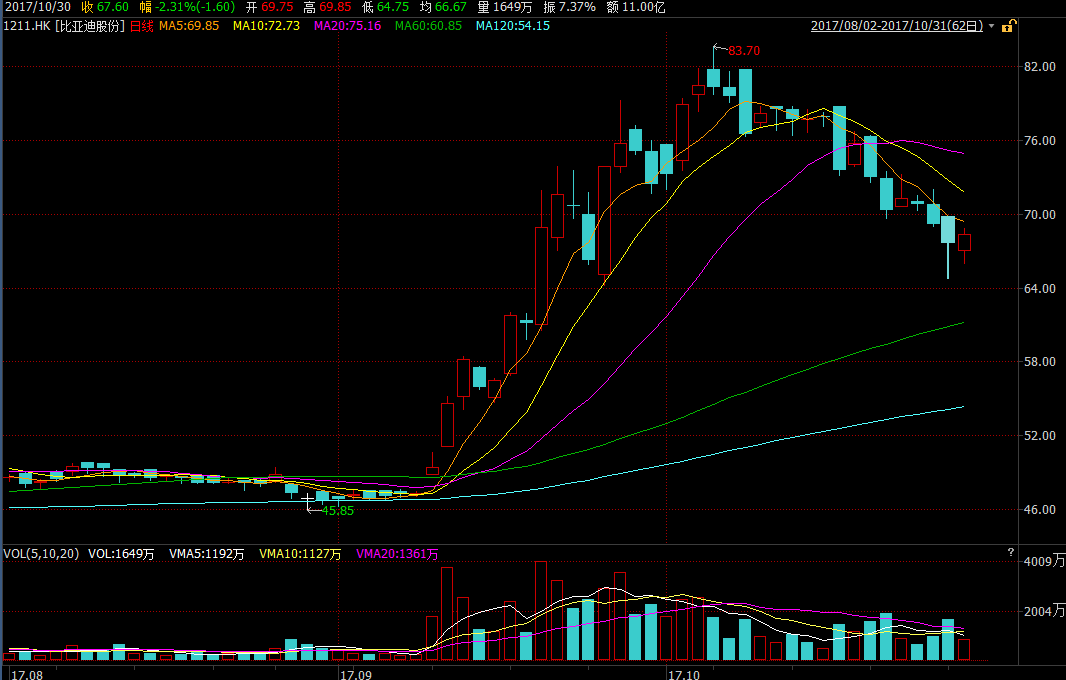Select the MA20:75.16 indicator label
The height and width of the screenshot is (680, 1066).
[347, 26]
